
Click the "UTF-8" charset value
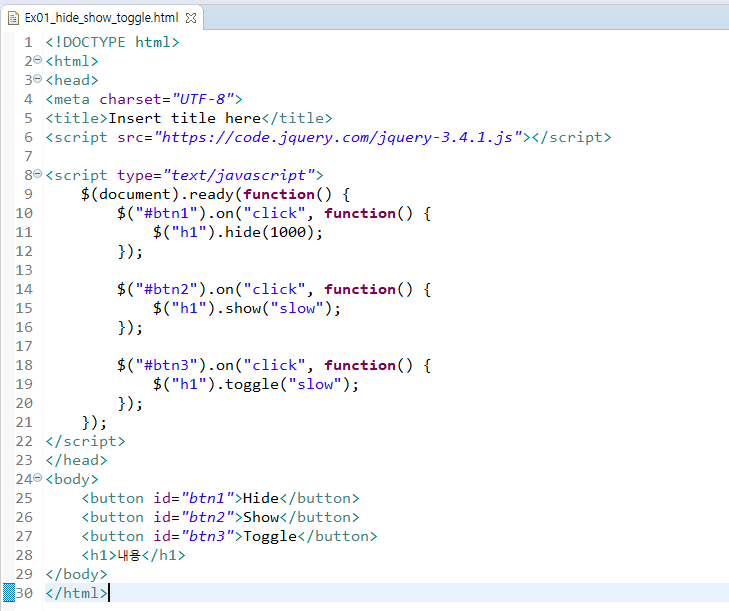[203, 99]
